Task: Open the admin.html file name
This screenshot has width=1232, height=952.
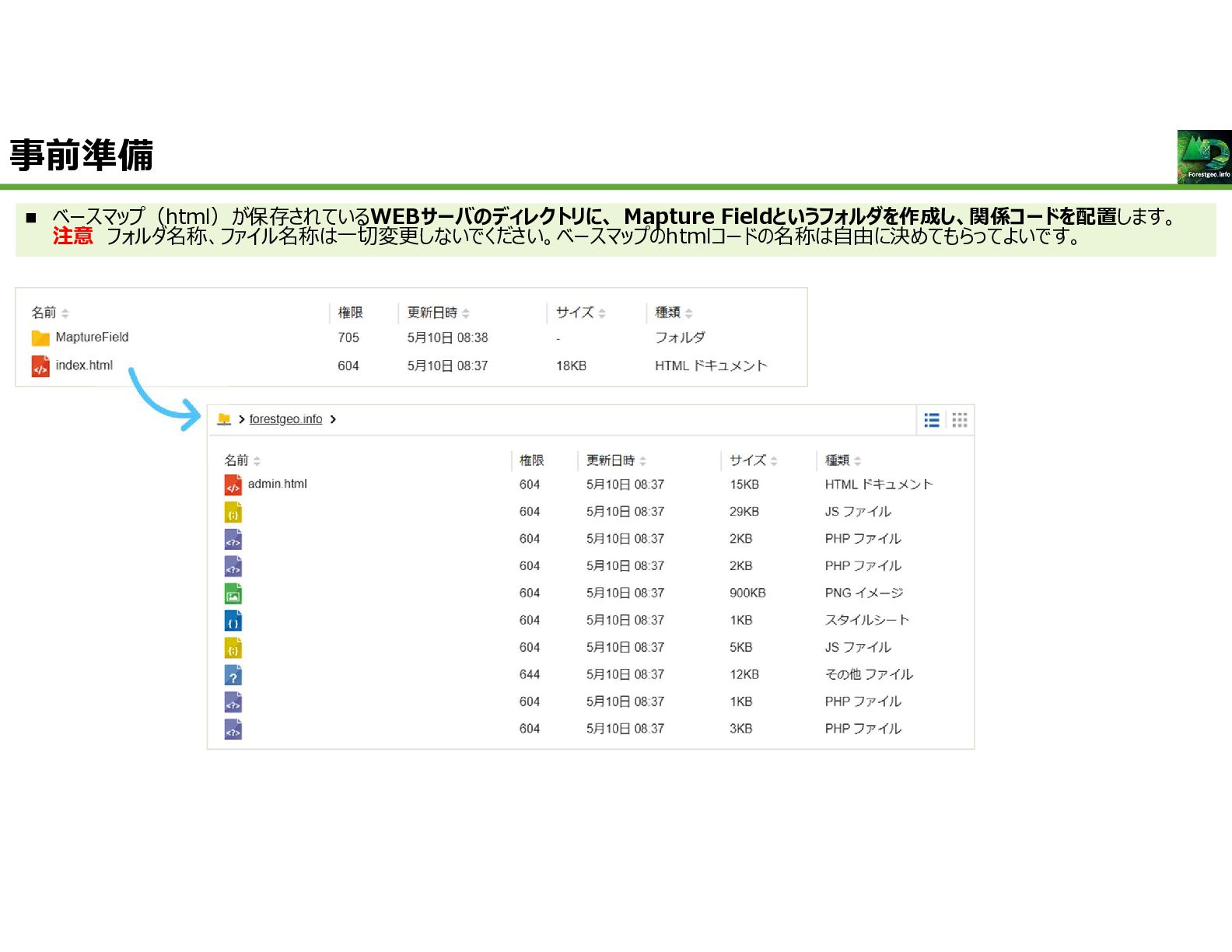Action: point(277,484)
